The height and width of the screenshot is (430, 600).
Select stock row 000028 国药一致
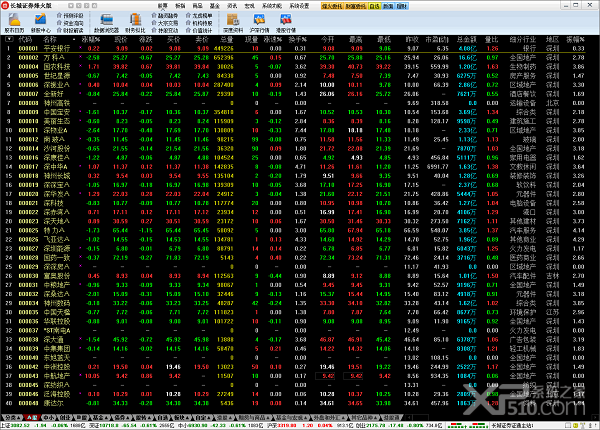pyautogui.click(x=300, y=257)
